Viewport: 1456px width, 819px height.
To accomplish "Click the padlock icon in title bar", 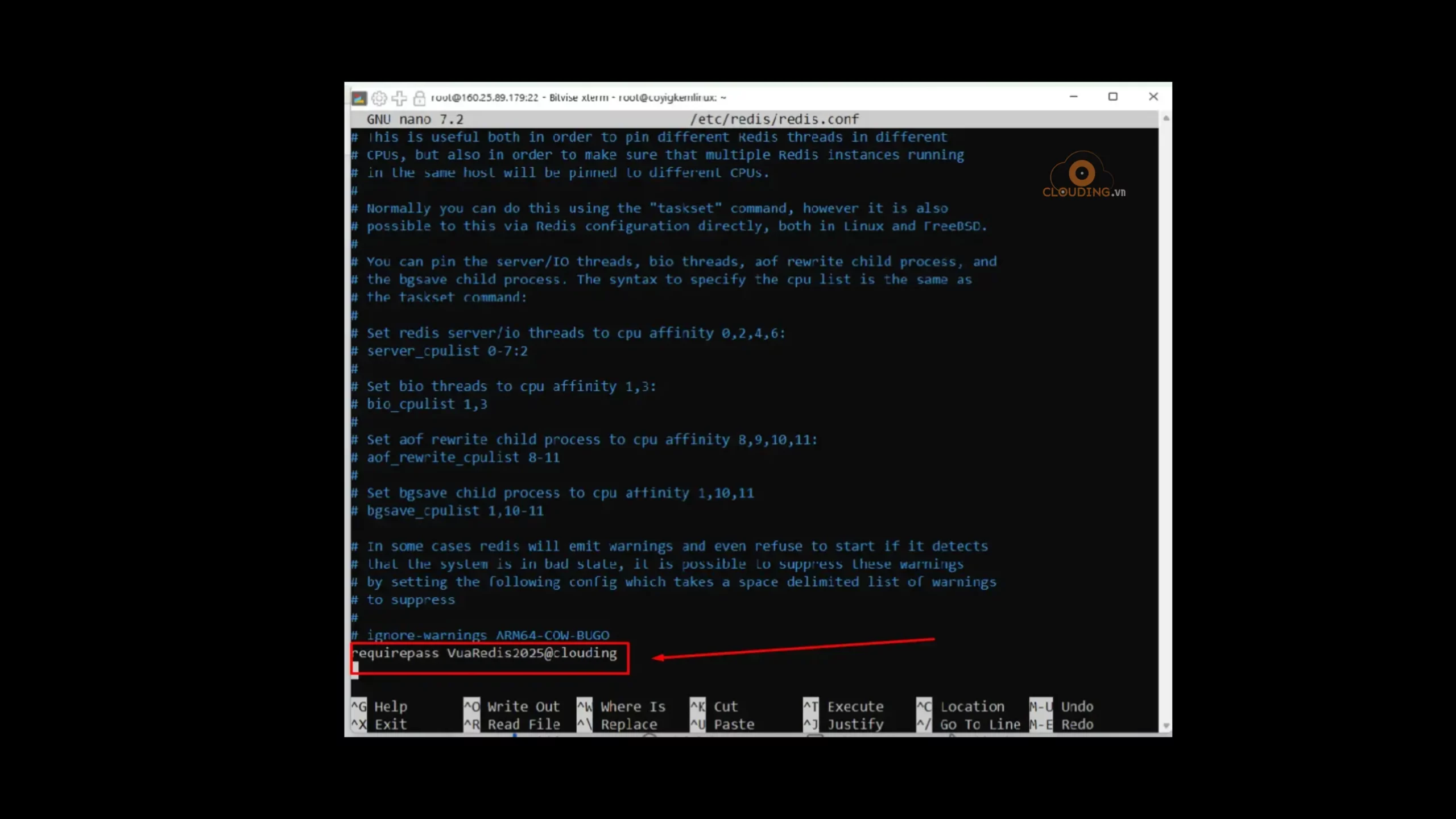I will 419,98.
